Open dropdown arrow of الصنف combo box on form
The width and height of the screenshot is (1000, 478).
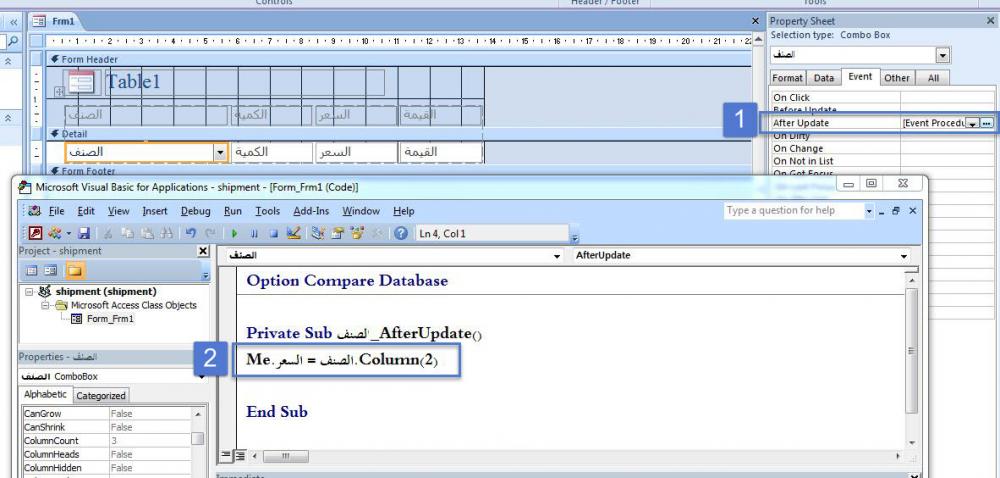click(x=221, y=152)
